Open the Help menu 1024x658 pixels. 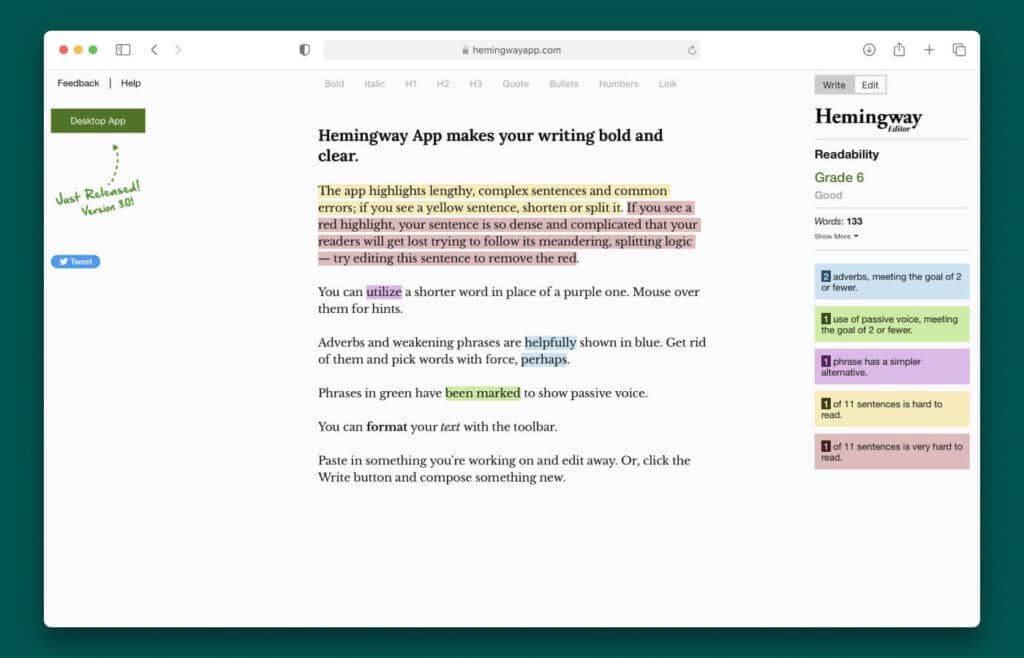130,83
